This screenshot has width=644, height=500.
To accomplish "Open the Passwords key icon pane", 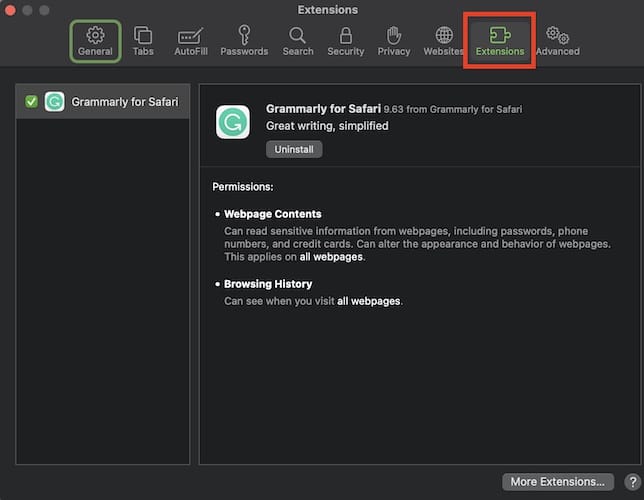I will click(244, 40).
